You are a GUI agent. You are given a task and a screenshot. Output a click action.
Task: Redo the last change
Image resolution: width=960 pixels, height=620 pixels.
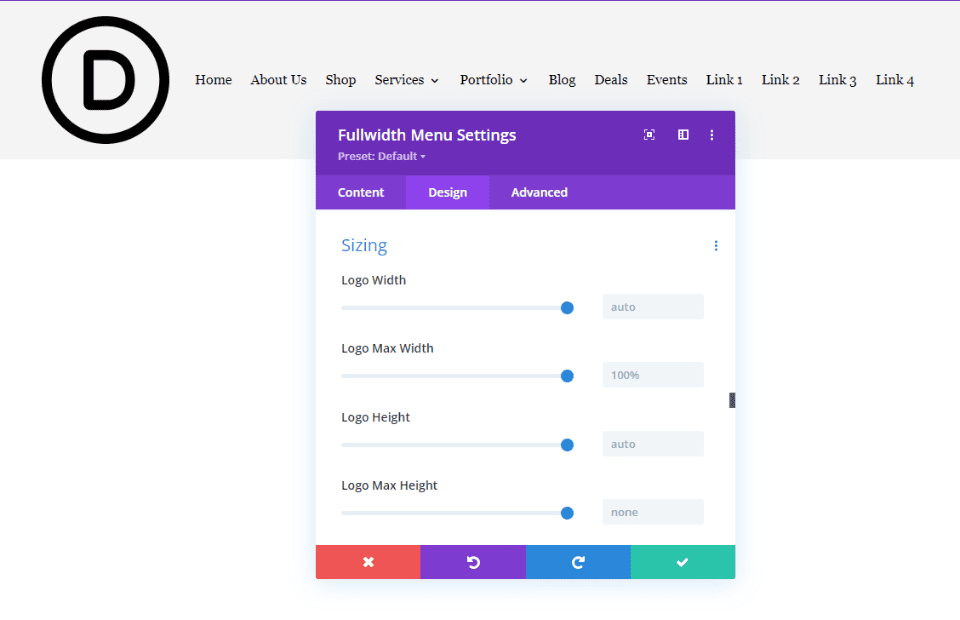[578, 561]
